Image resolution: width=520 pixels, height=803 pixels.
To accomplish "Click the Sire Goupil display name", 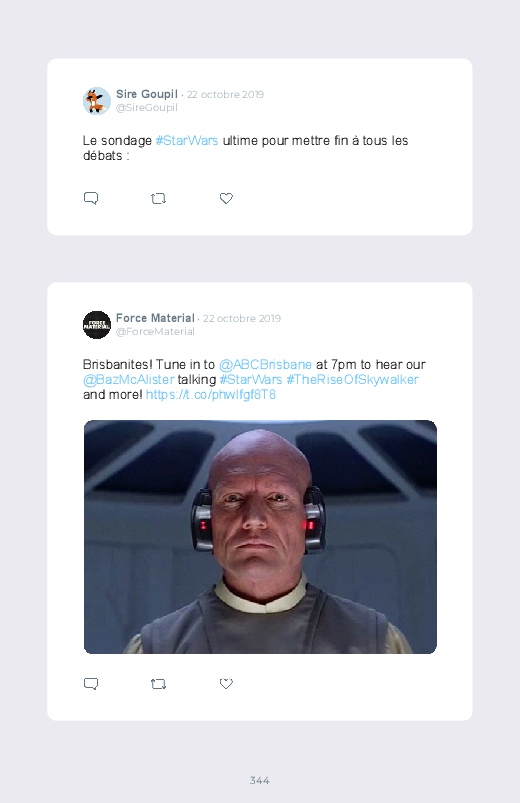I will coord(147,94).
